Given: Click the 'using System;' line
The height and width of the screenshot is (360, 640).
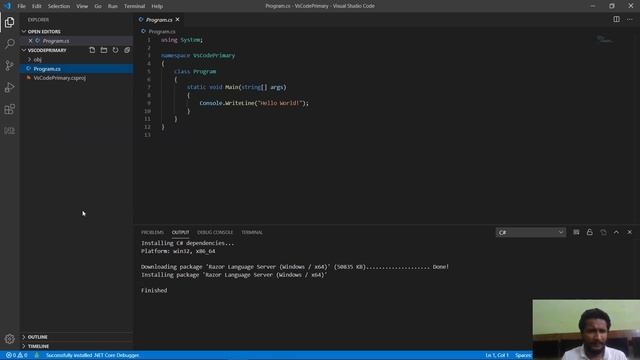Looking at the screenshot, I should click(x=182, y=40).
